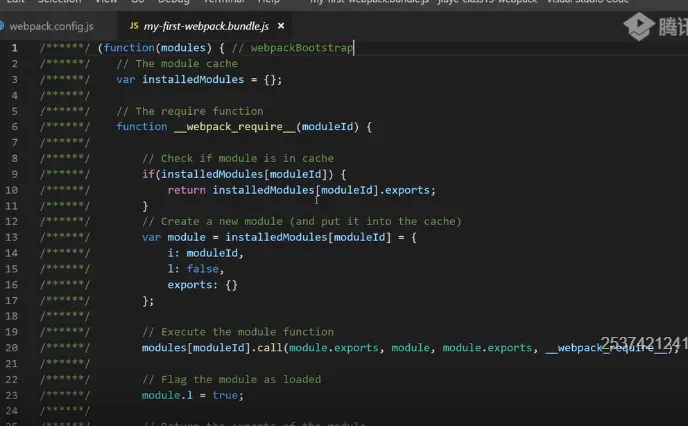Click 'installedModules' in the var declaration on line 3

tap(193, 79)
